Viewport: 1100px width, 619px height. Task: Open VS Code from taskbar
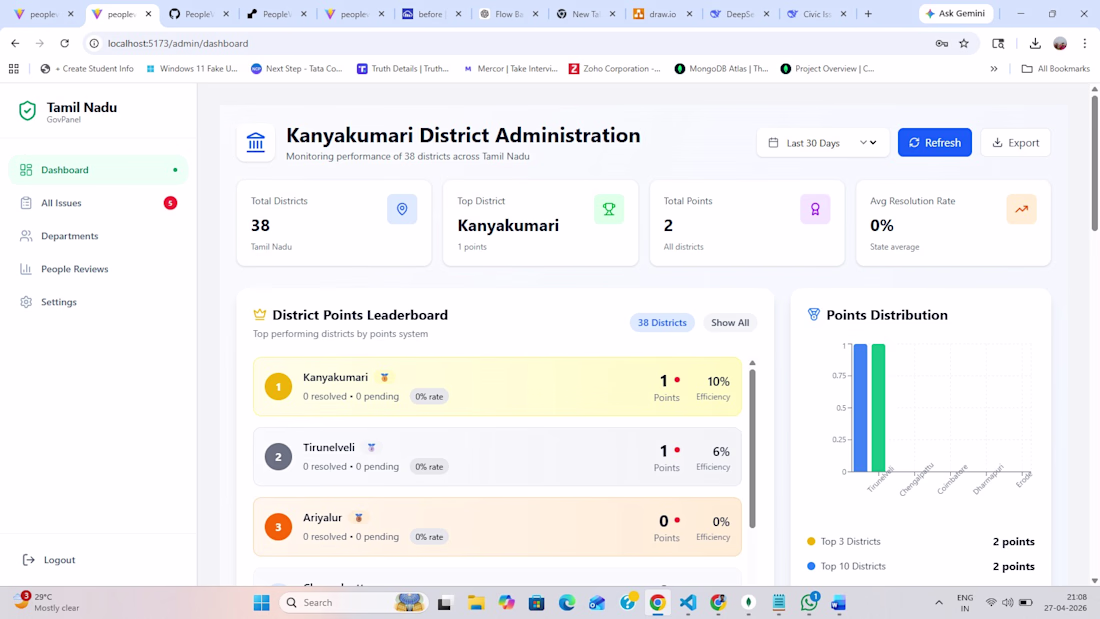tap(688, 603)
